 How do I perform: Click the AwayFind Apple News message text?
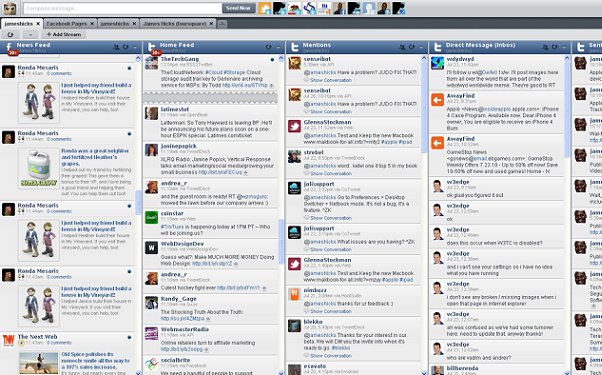tap(503, 118)
